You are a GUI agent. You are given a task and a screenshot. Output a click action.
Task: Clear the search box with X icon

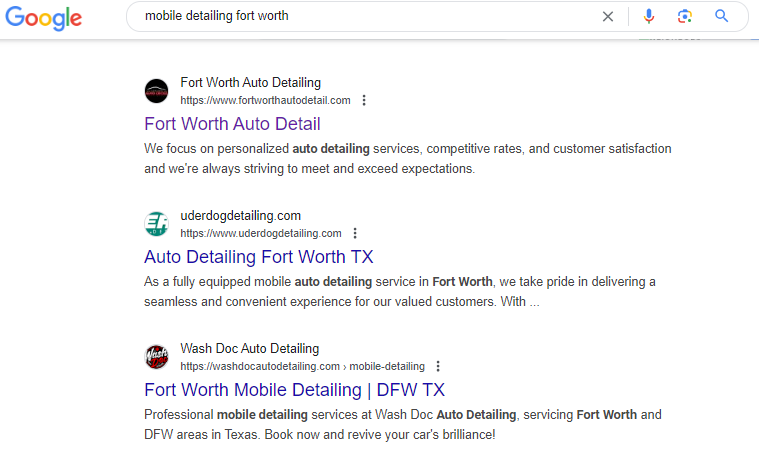coord(607,16)
